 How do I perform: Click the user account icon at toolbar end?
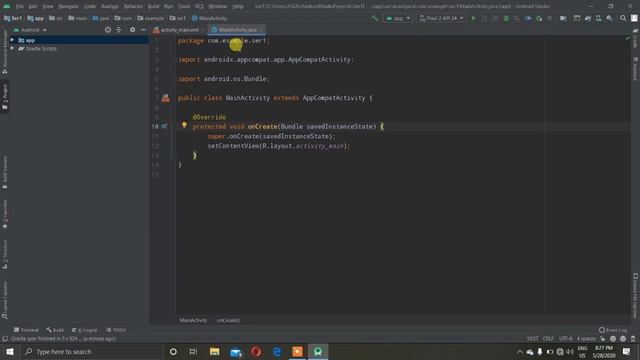(634, 18)
